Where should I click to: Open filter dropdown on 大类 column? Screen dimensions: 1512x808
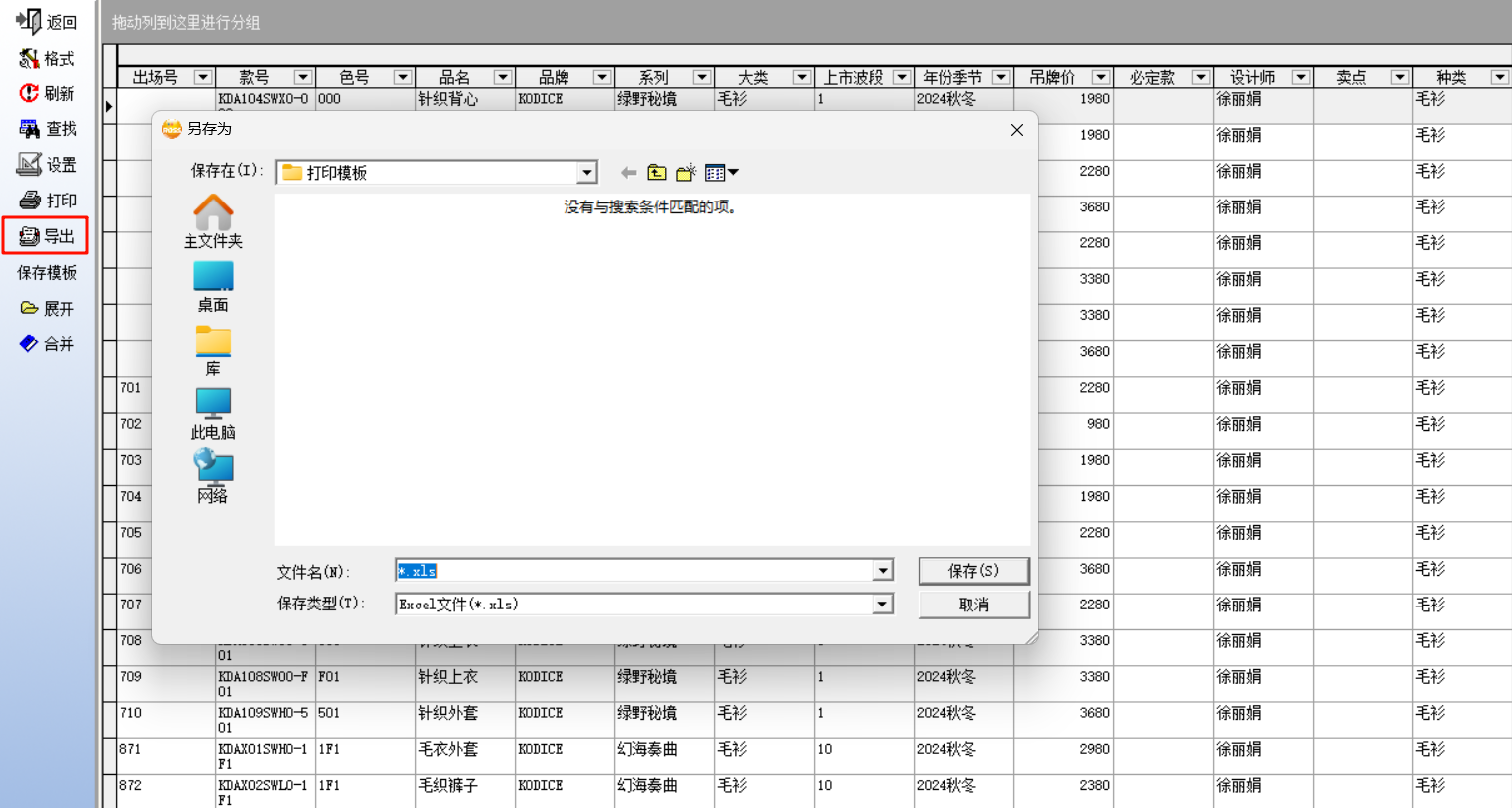802,77
